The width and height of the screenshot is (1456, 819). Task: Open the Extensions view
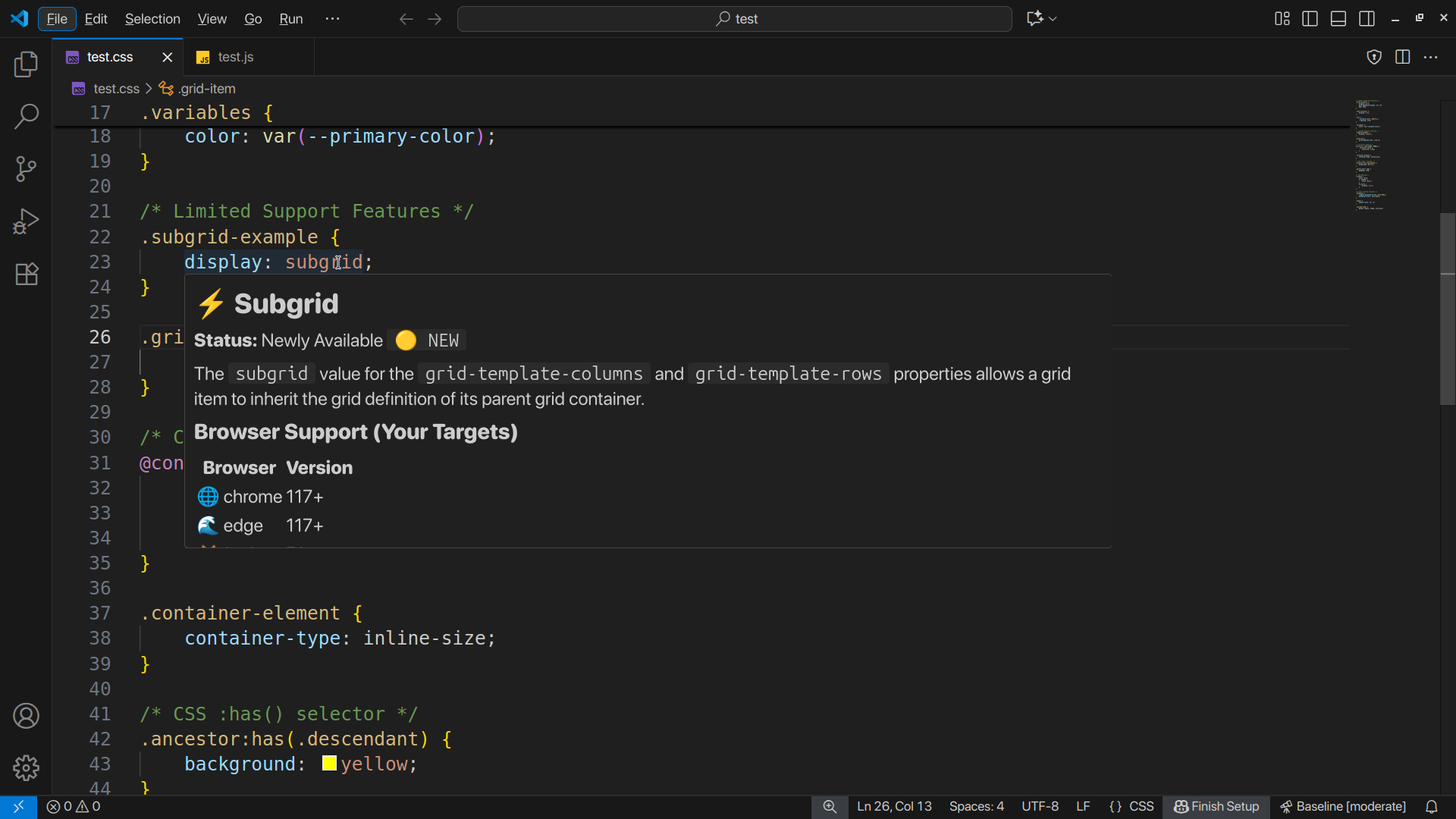(x=26, y=274)
